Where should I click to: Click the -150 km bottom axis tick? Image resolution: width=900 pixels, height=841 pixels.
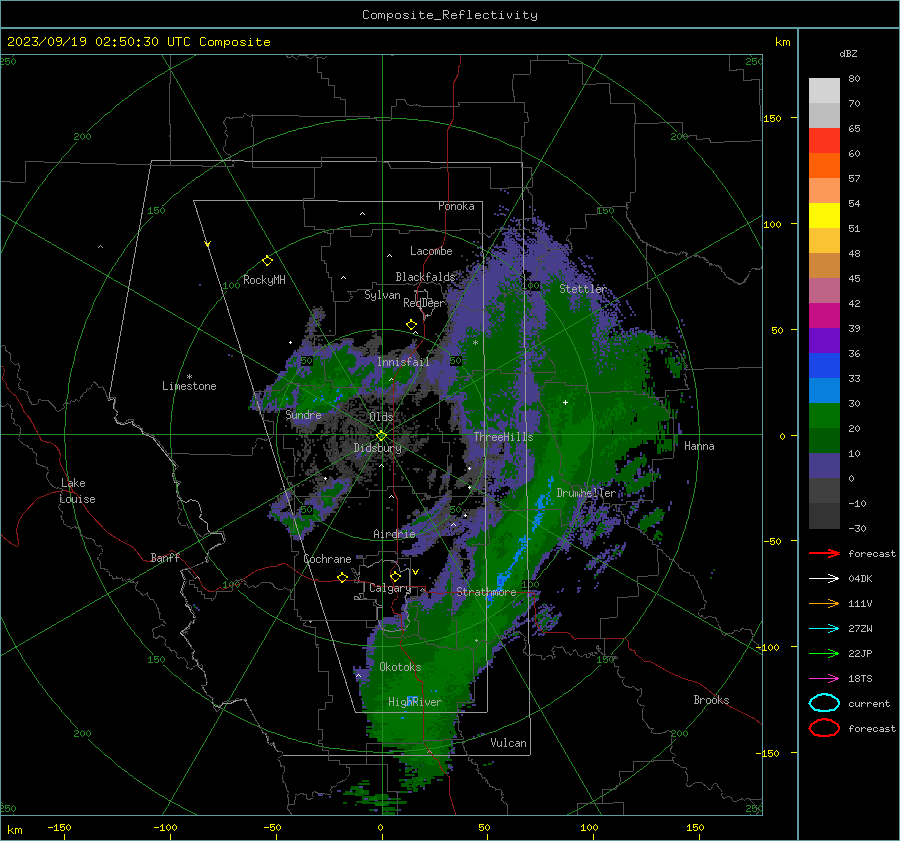59,828
